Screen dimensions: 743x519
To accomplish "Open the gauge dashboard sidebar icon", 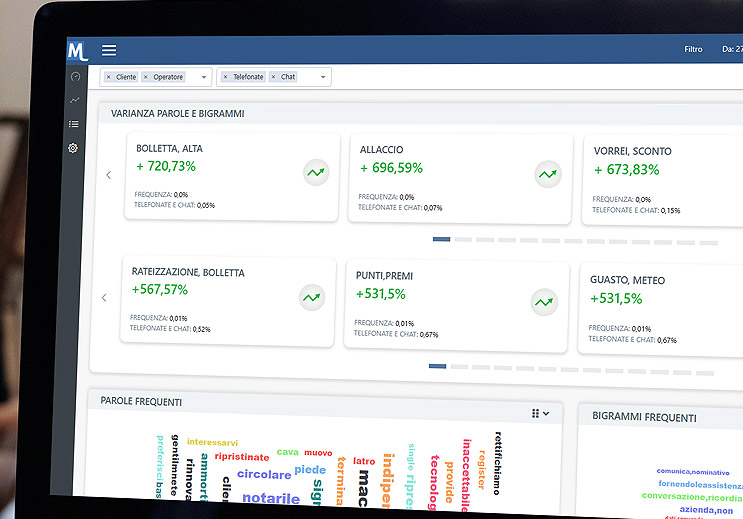I will 74,77.
